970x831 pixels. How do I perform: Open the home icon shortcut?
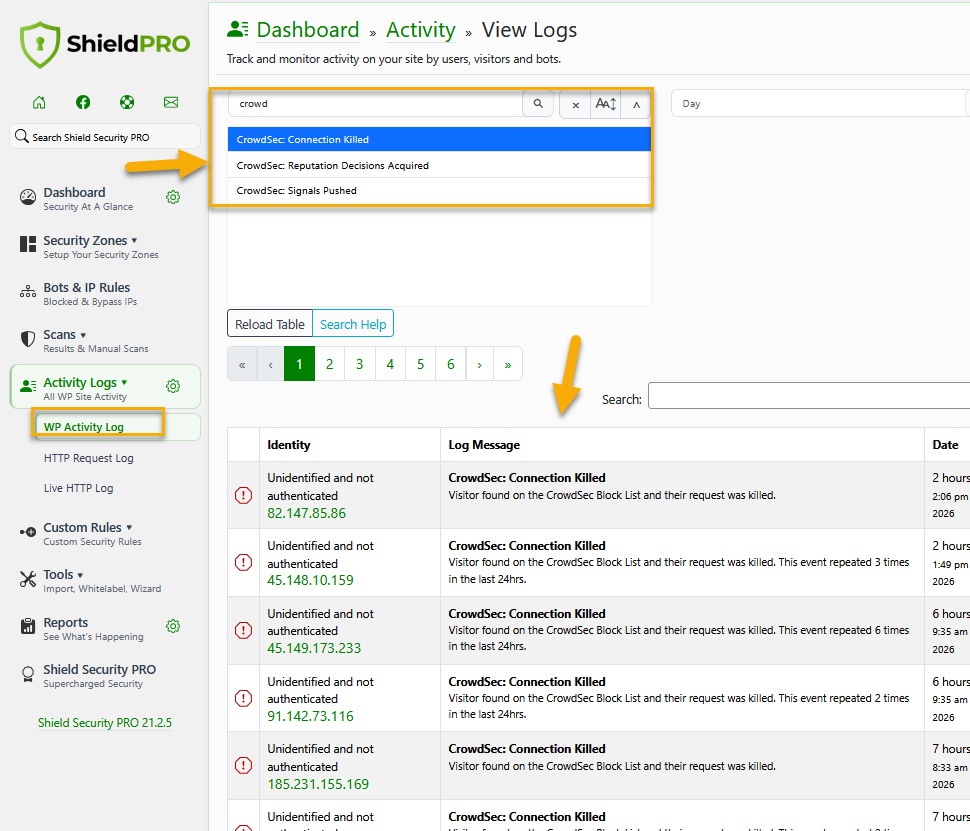(x=39, y=102)
